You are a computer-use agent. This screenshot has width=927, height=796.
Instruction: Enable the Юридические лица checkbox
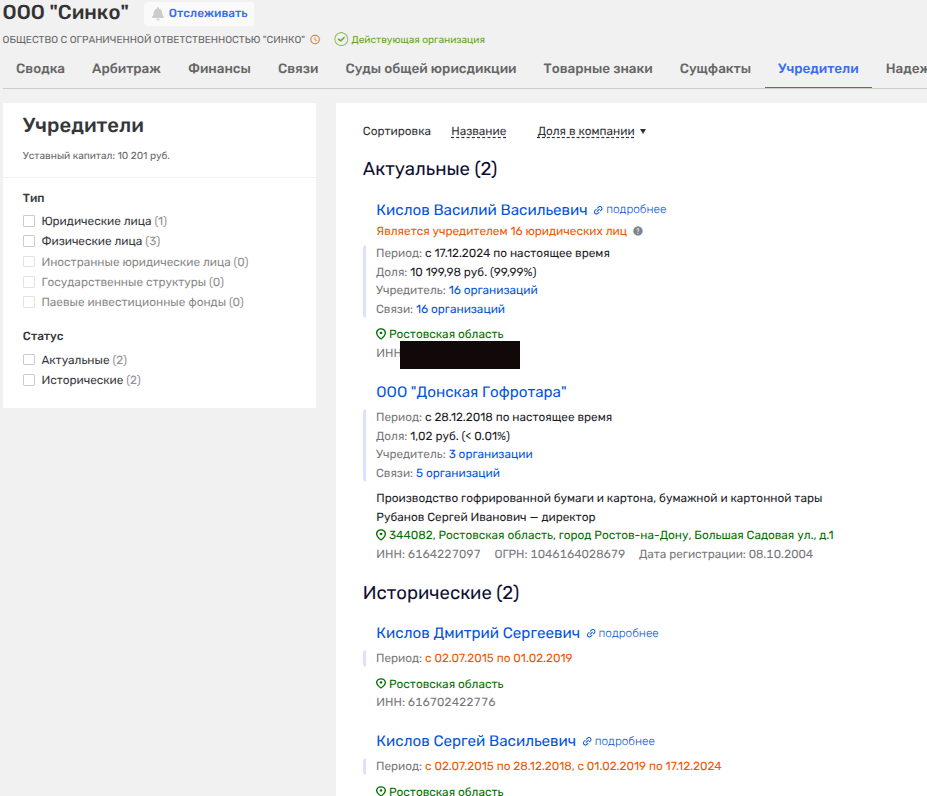pos(29,221)
